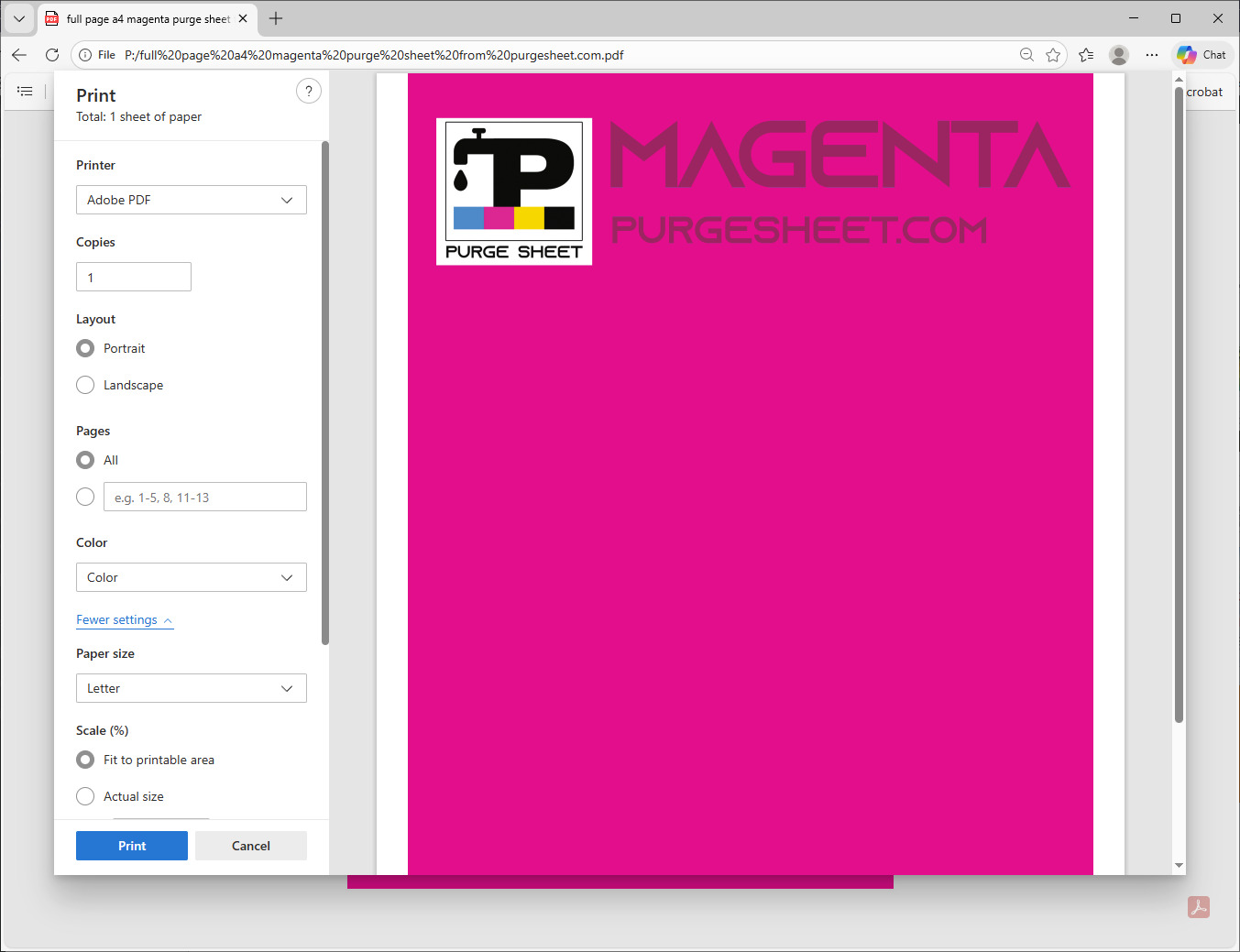Screen dimensions: 1240x952
Task: Click the Print dialog heading
Action: pos(96,95)
